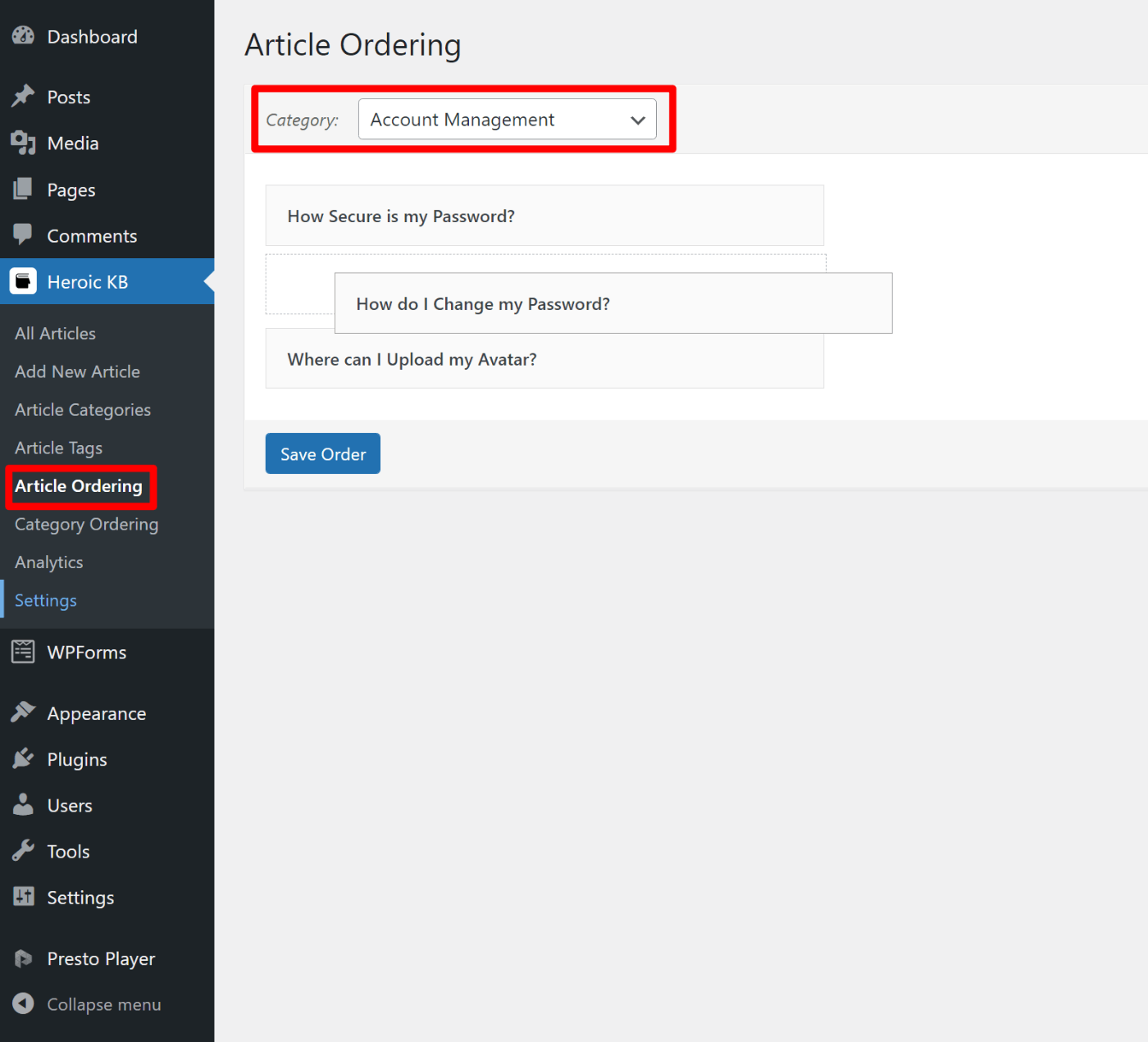The height and width of the screenshot is (1042, 1148).
Task: Select Article Ordering submenu link
Action: (79, 486)
